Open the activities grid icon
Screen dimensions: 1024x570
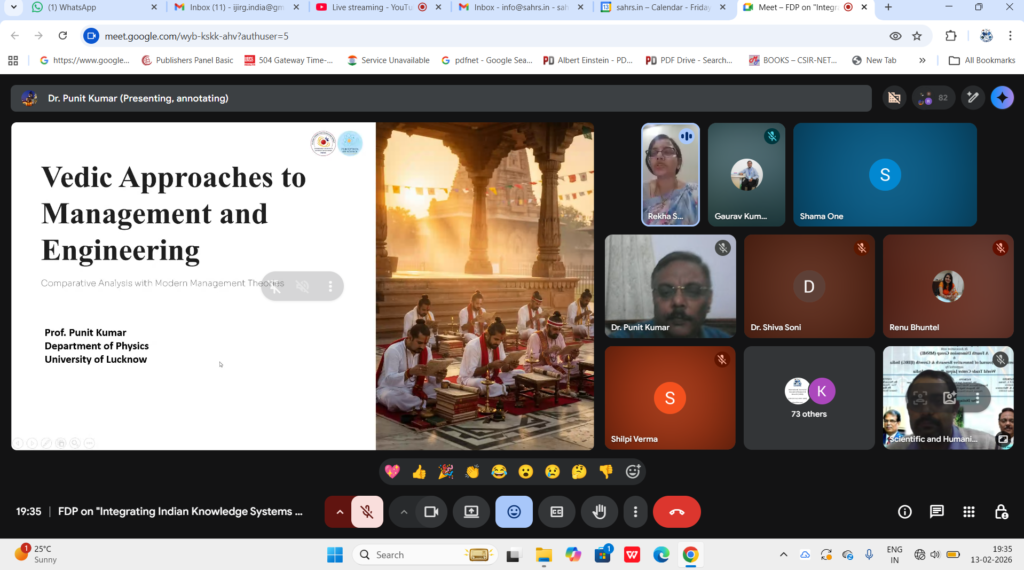coord(969,512)
